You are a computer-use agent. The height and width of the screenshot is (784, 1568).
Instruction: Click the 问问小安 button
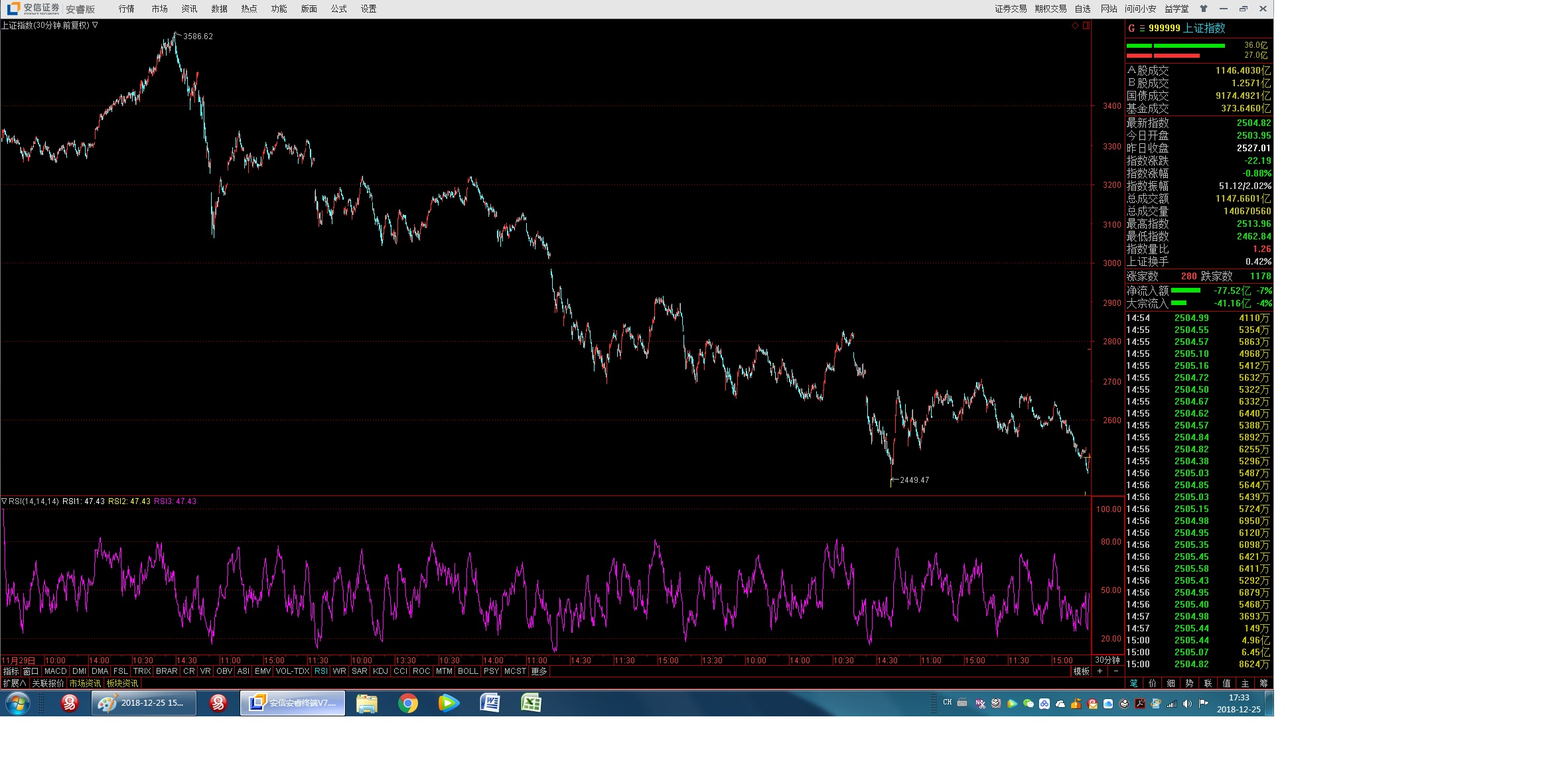tap(1140, 9)
